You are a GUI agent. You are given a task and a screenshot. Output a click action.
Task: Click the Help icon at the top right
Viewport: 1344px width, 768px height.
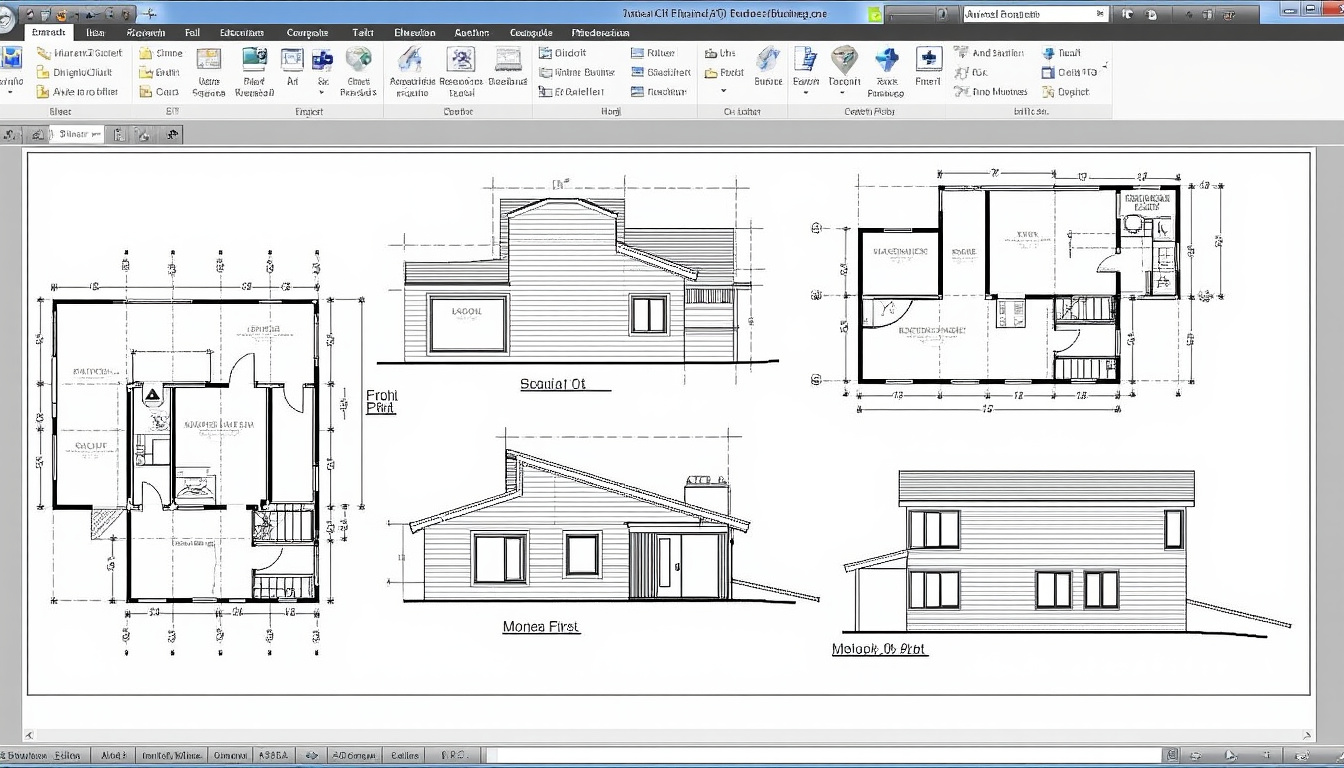1229,14
